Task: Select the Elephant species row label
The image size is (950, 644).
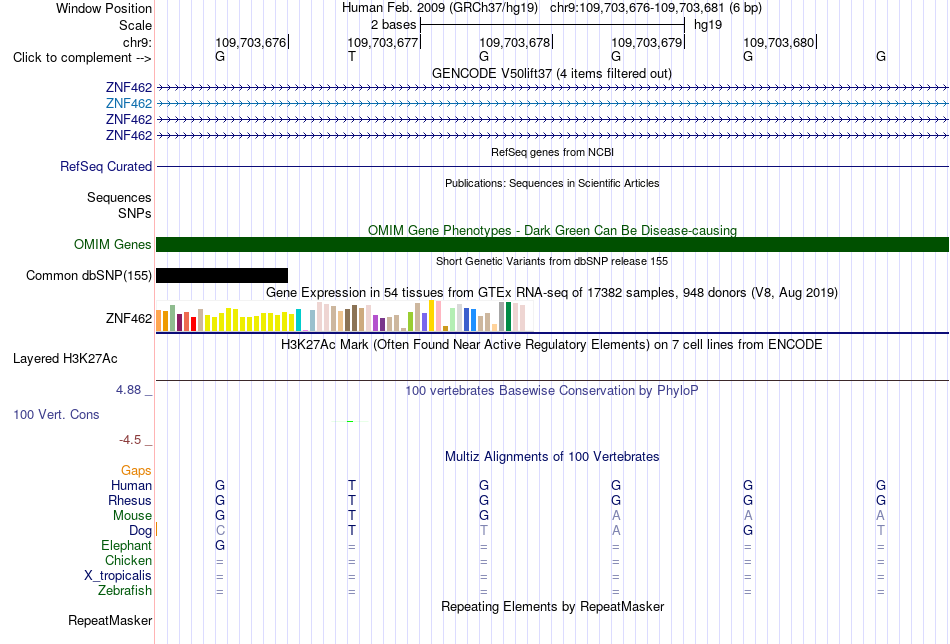Action: (x=127, y=545)
